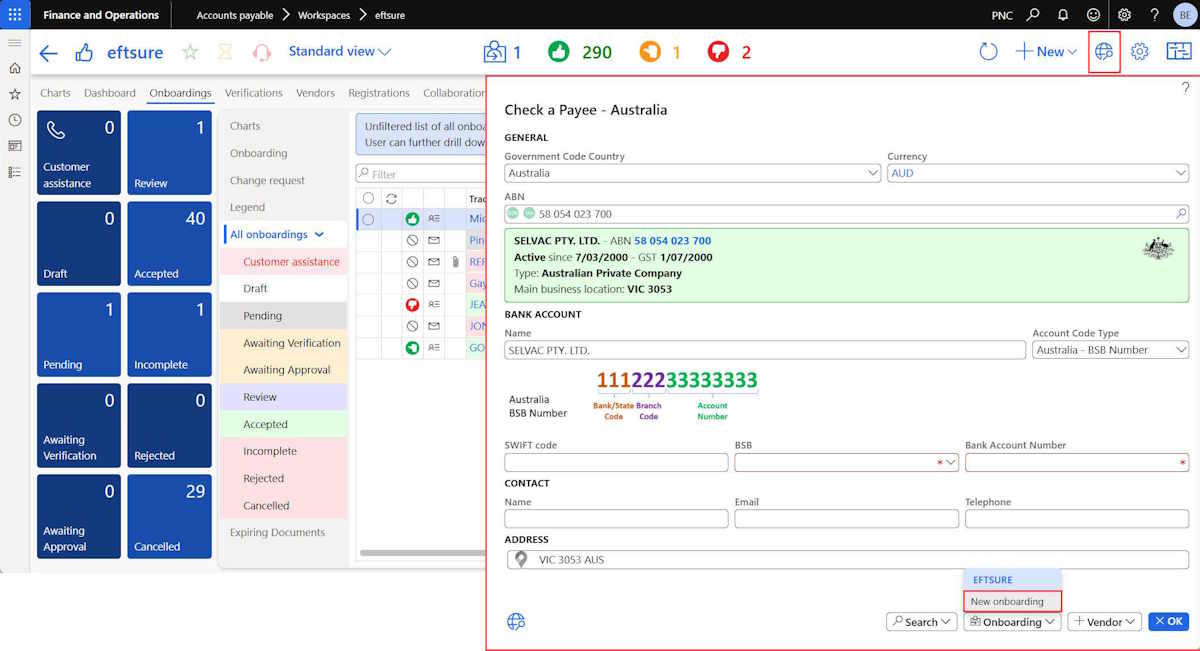1200x651 pixels.
Task: Click the headset support icon
Action: coord(262,52)
